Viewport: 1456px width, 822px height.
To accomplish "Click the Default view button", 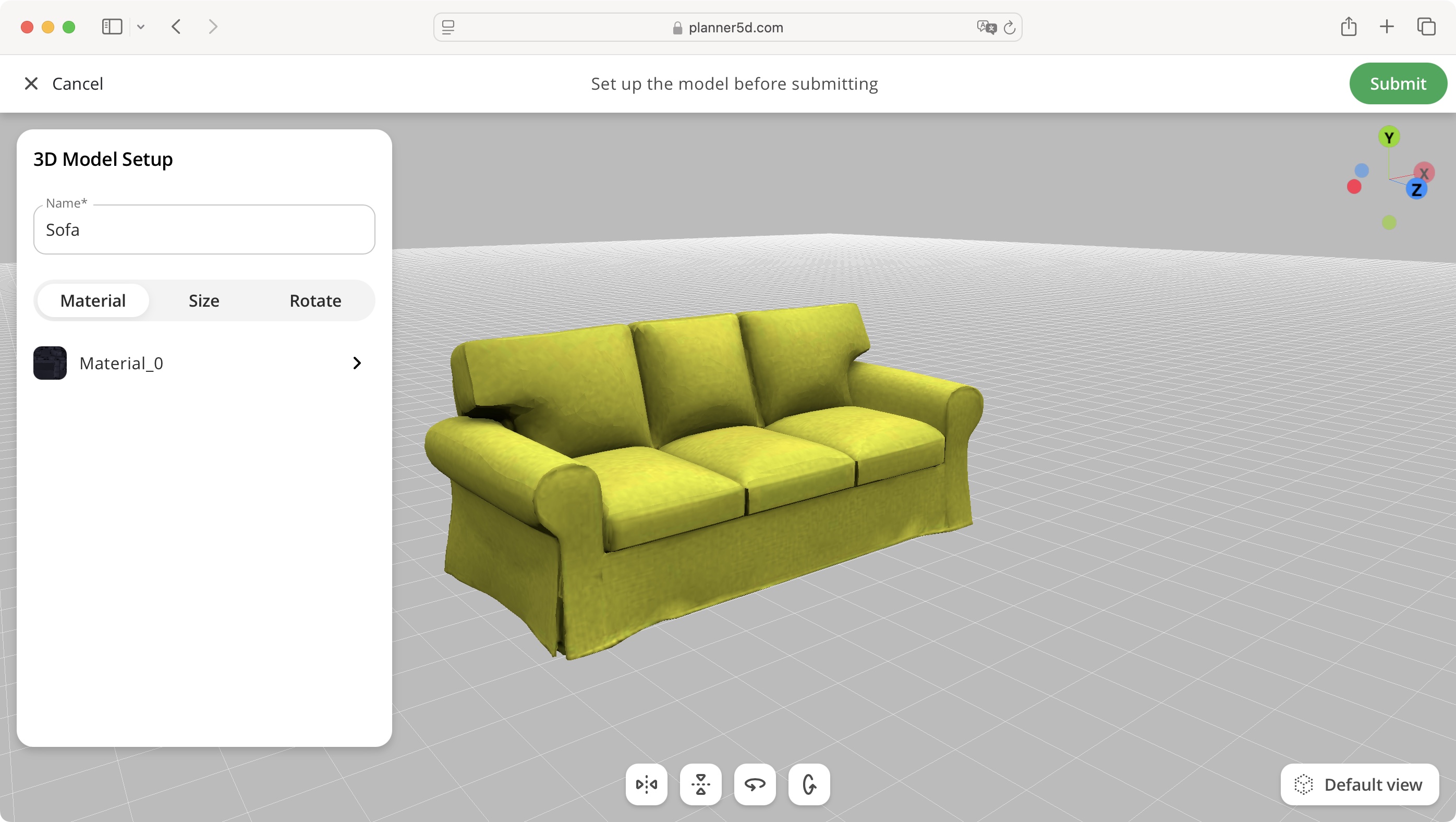I will pos(1359,784).
